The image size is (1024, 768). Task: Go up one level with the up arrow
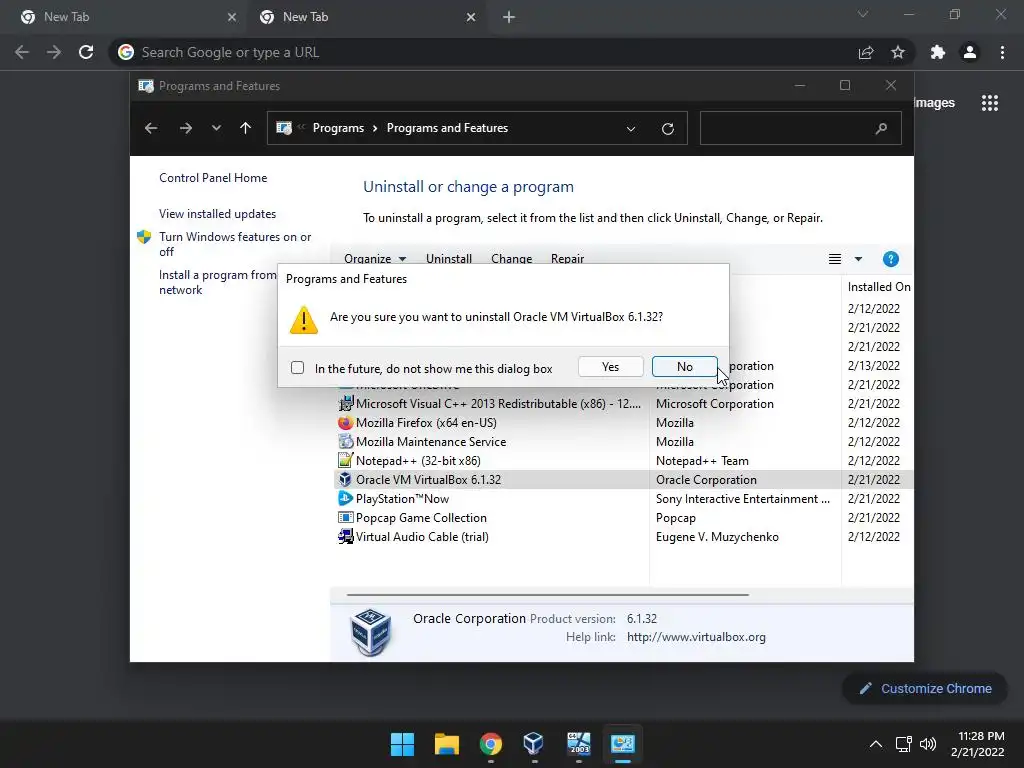tap(246, 128)
